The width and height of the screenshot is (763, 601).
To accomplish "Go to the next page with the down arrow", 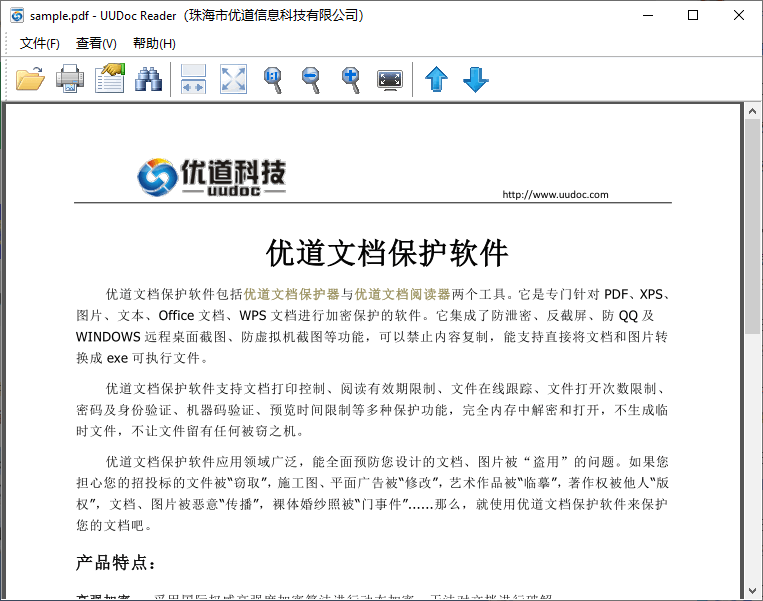I will [x=475, y=79].
